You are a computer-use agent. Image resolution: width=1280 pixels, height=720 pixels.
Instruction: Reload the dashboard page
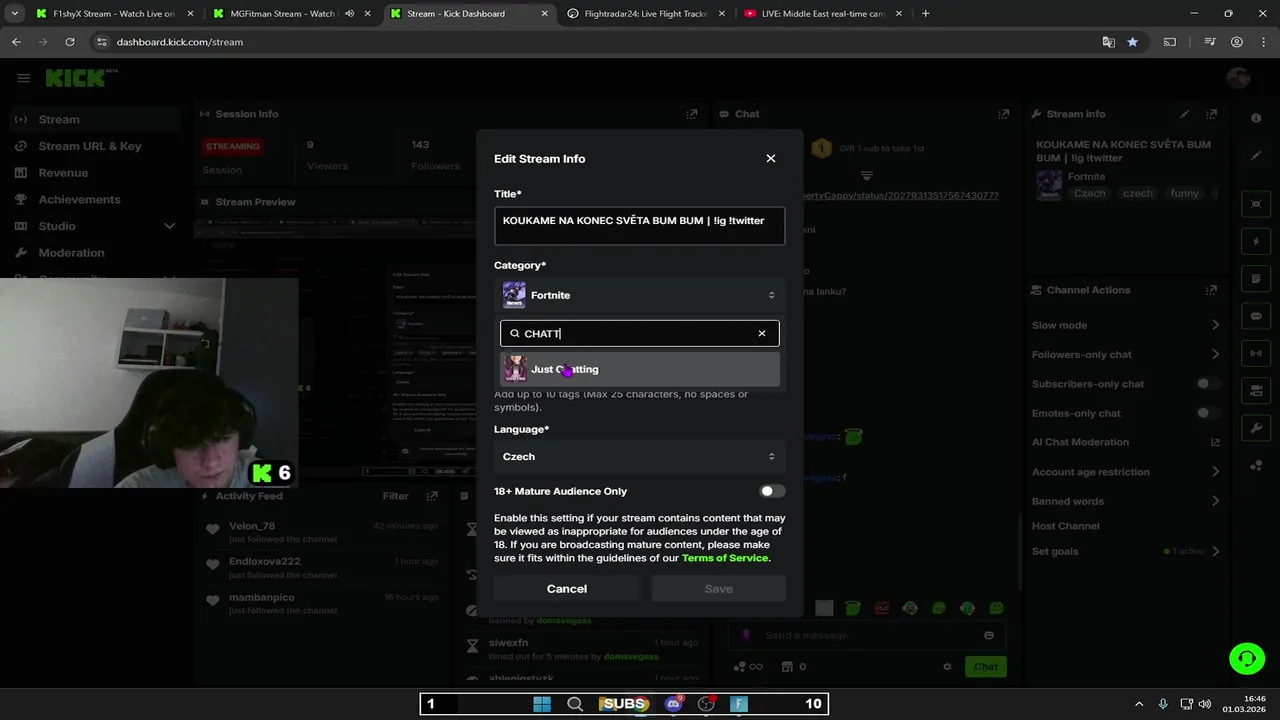(70, 42)
